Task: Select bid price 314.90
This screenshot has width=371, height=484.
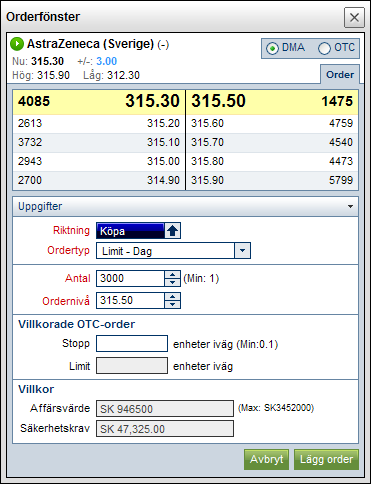Action: [x=163, y=180]
